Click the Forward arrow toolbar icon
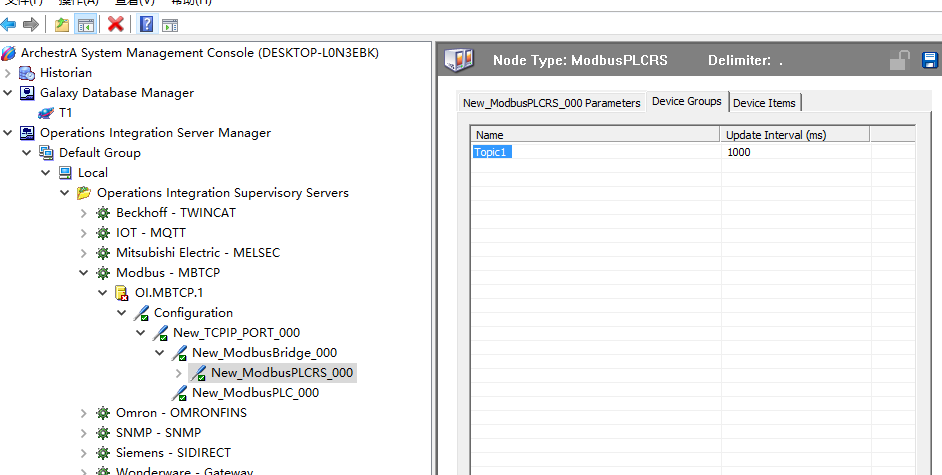The height and width of the screenshot is (475, 942). click(31, 24)
